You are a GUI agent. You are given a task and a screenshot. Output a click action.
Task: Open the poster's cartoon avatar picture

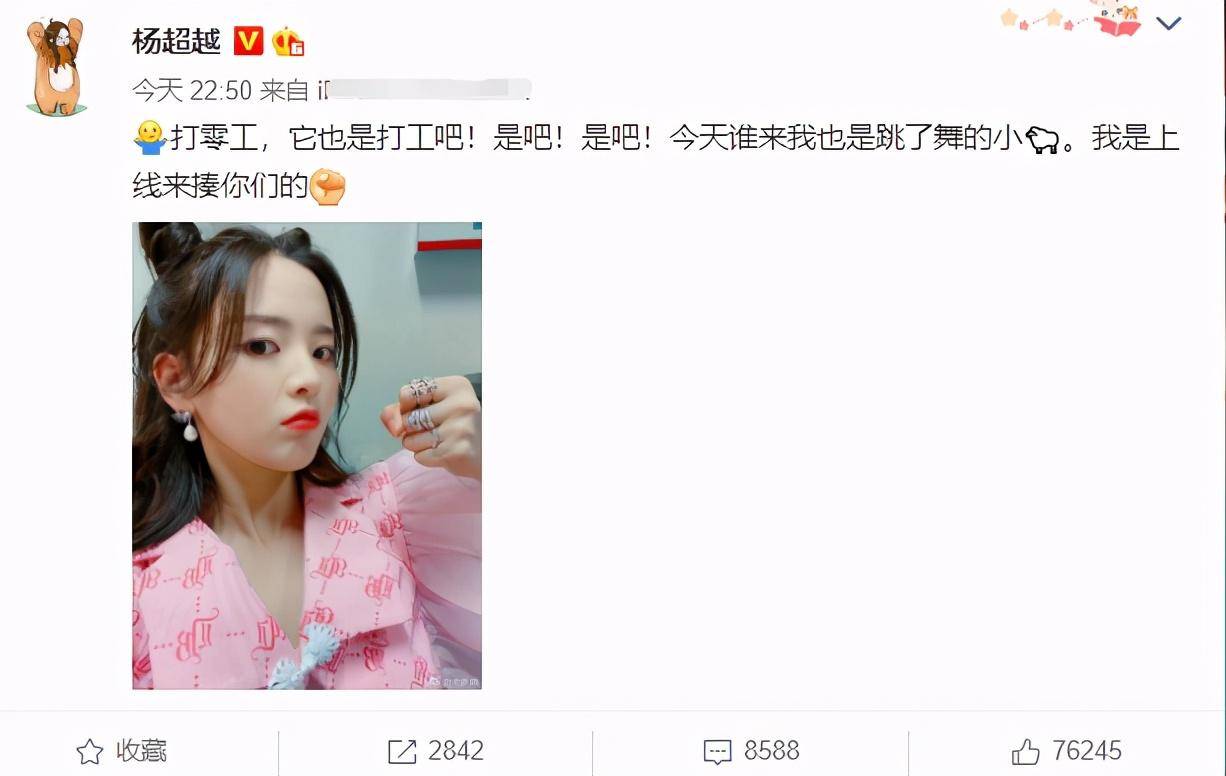[56, 66]
